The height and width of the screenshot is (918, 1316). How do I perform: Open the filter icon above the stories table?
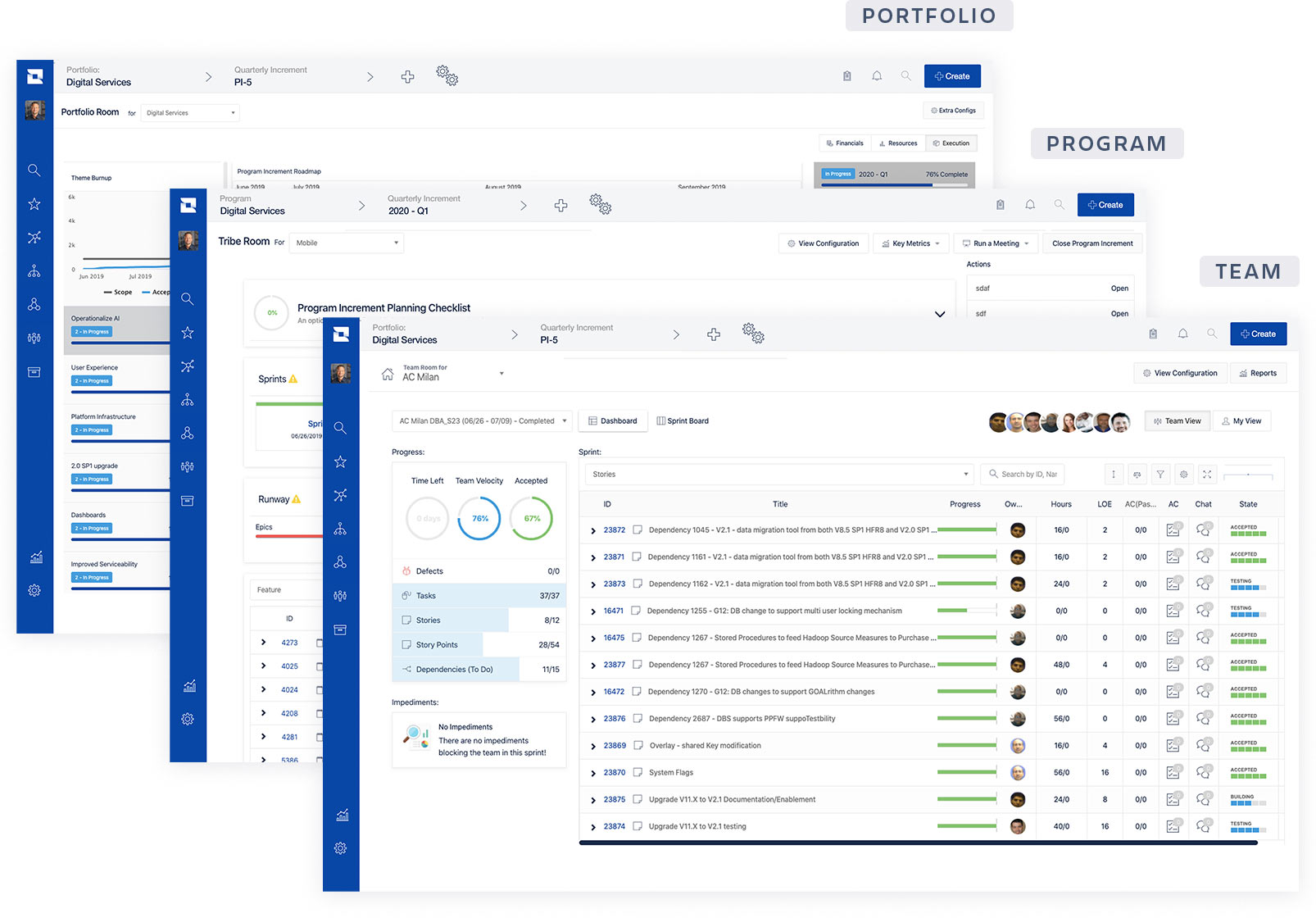click(x=1160, y=474)
